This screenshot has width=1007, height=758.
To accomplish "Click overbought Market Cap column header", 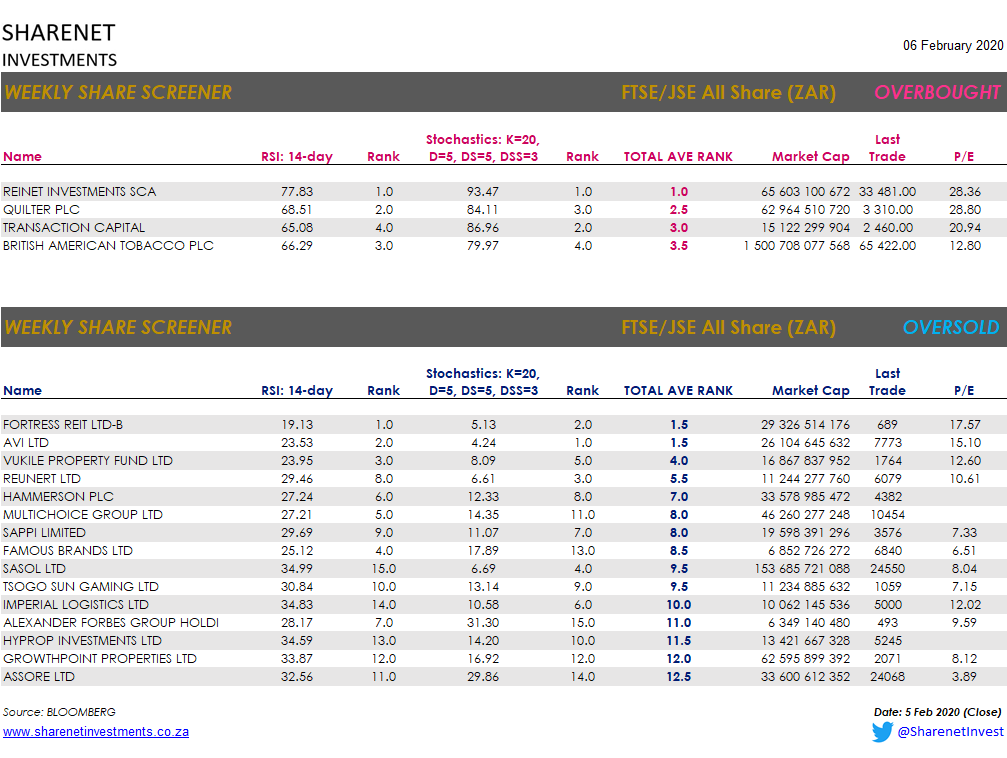I will pyautogui.click(x=810, y=157).
